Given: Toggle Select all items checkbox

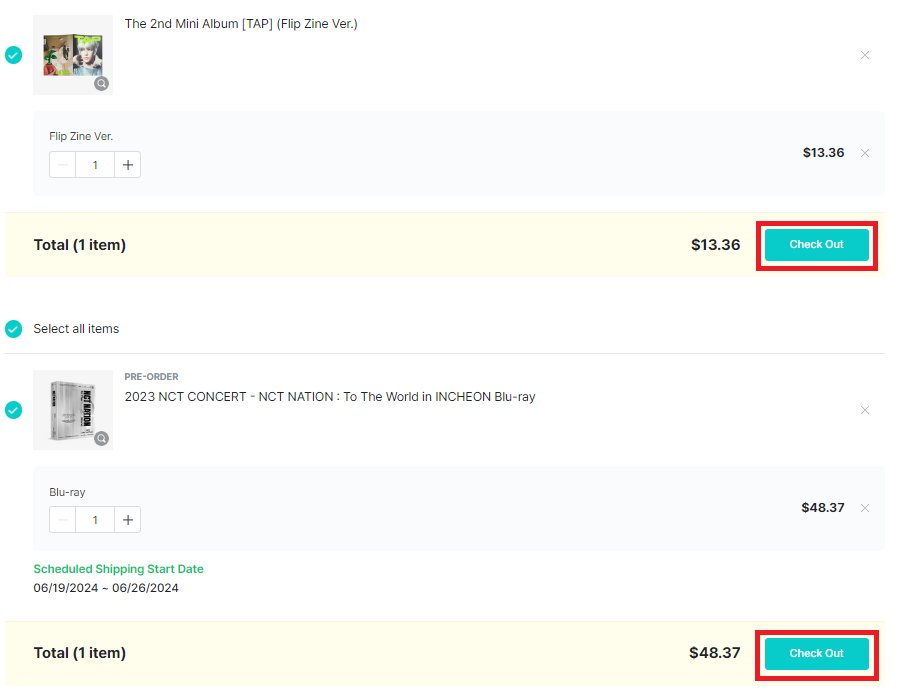Looking at the screenshot, I should (13, 329).
